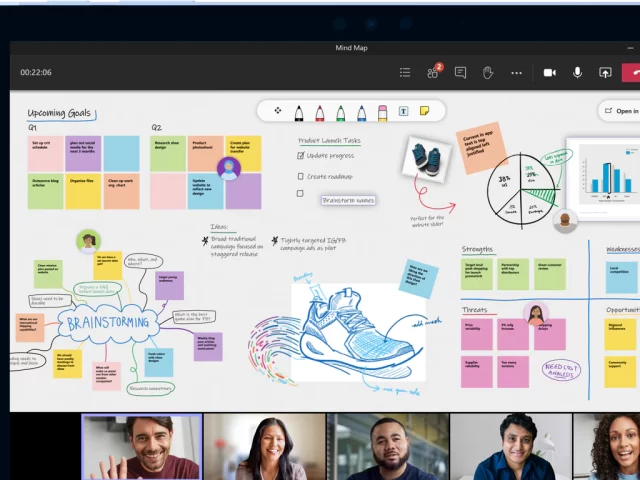Minimize the Mind Map window
Image resolution: width=640 pixels, height=480 pixels.
[630, 48]
